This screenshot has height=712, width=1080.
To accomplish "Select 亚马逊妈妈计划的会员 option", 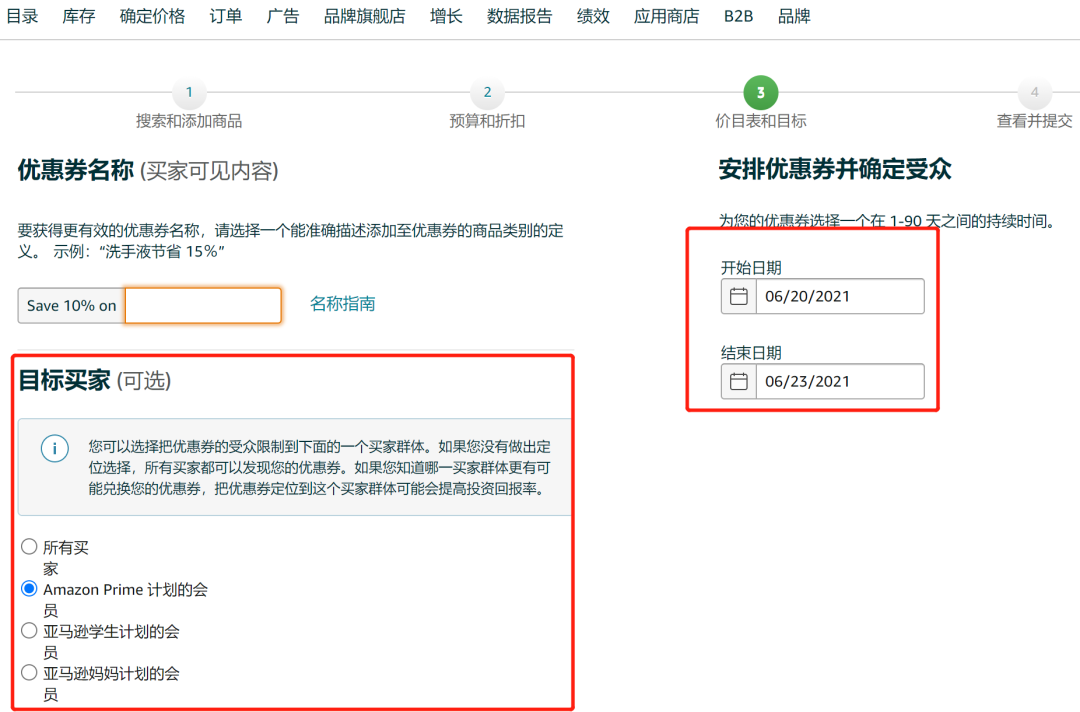I will pos(29,672).
